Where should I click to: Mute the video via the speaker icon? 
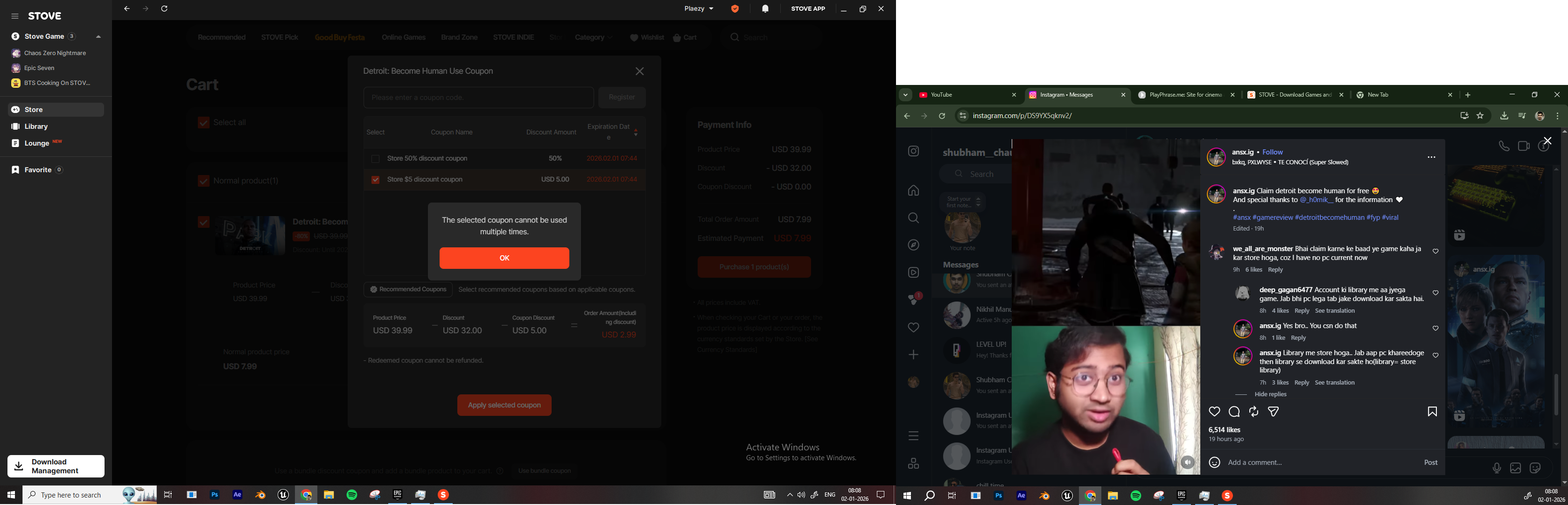[1187, 463]
